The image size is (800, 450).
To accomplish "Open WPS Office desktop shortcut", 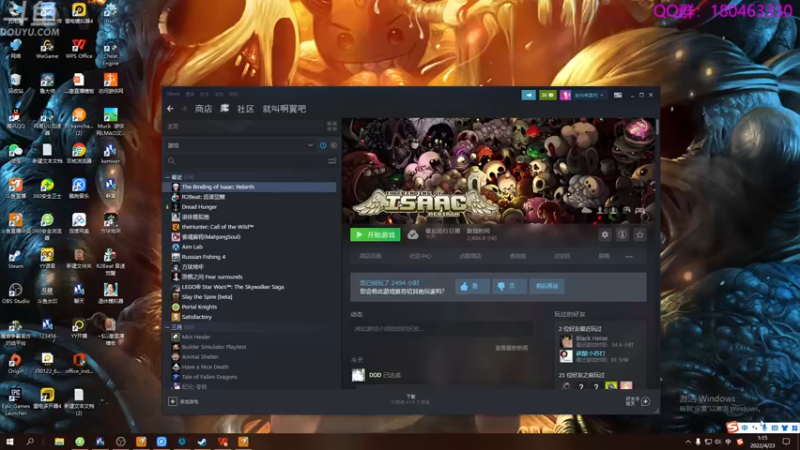I will click(x=79, y=49).
